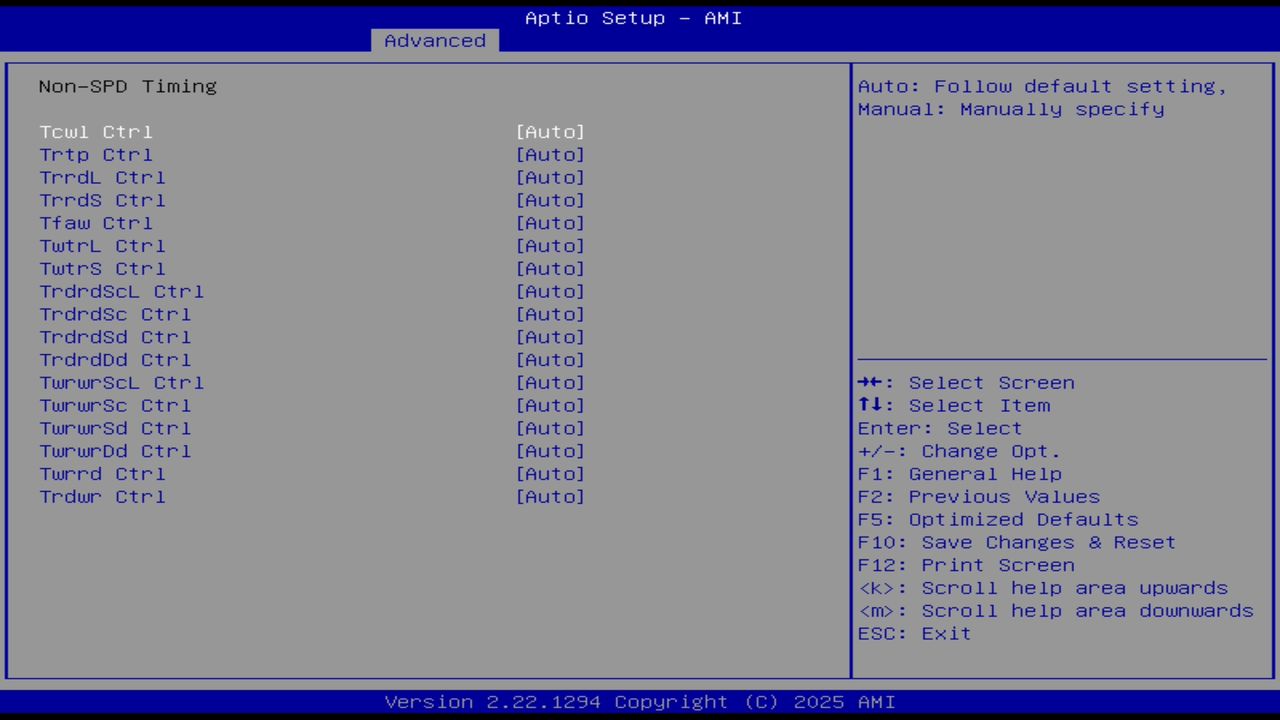Change the Twrrd Ctrl value

pyautogui.click(x=550, y=473)
